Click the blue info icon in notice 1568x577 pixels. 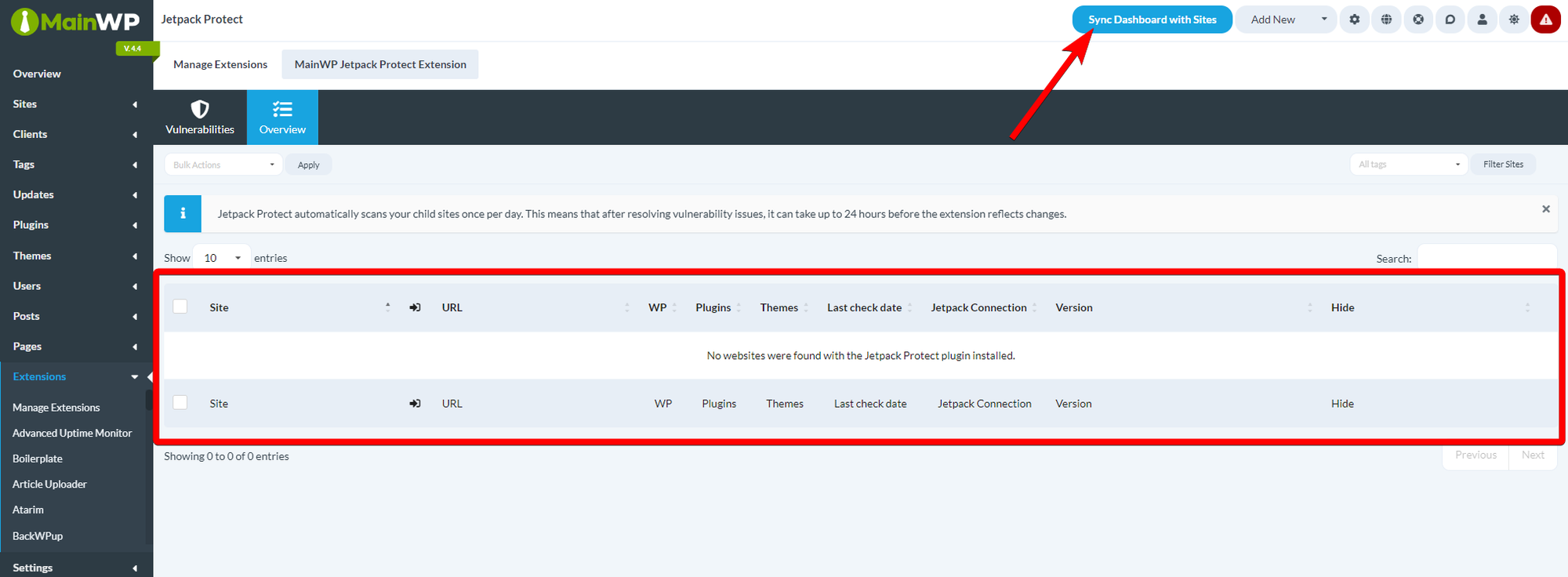[x=183, y=213]
